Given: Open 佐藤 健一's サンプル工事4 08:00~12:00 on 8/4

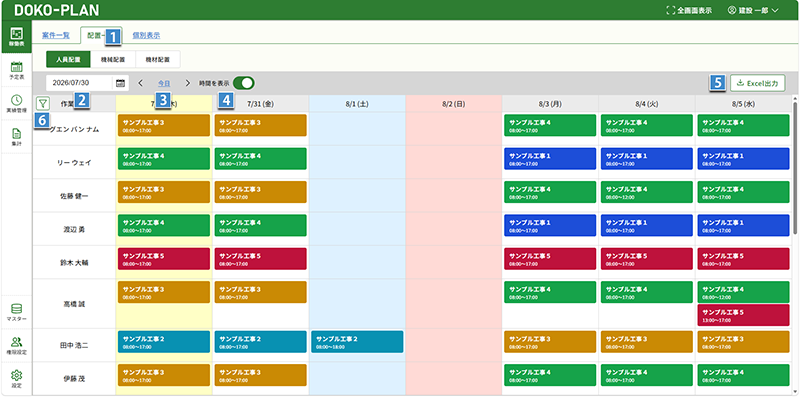Looking at the screenshot, I should click(x=647, y=192).
